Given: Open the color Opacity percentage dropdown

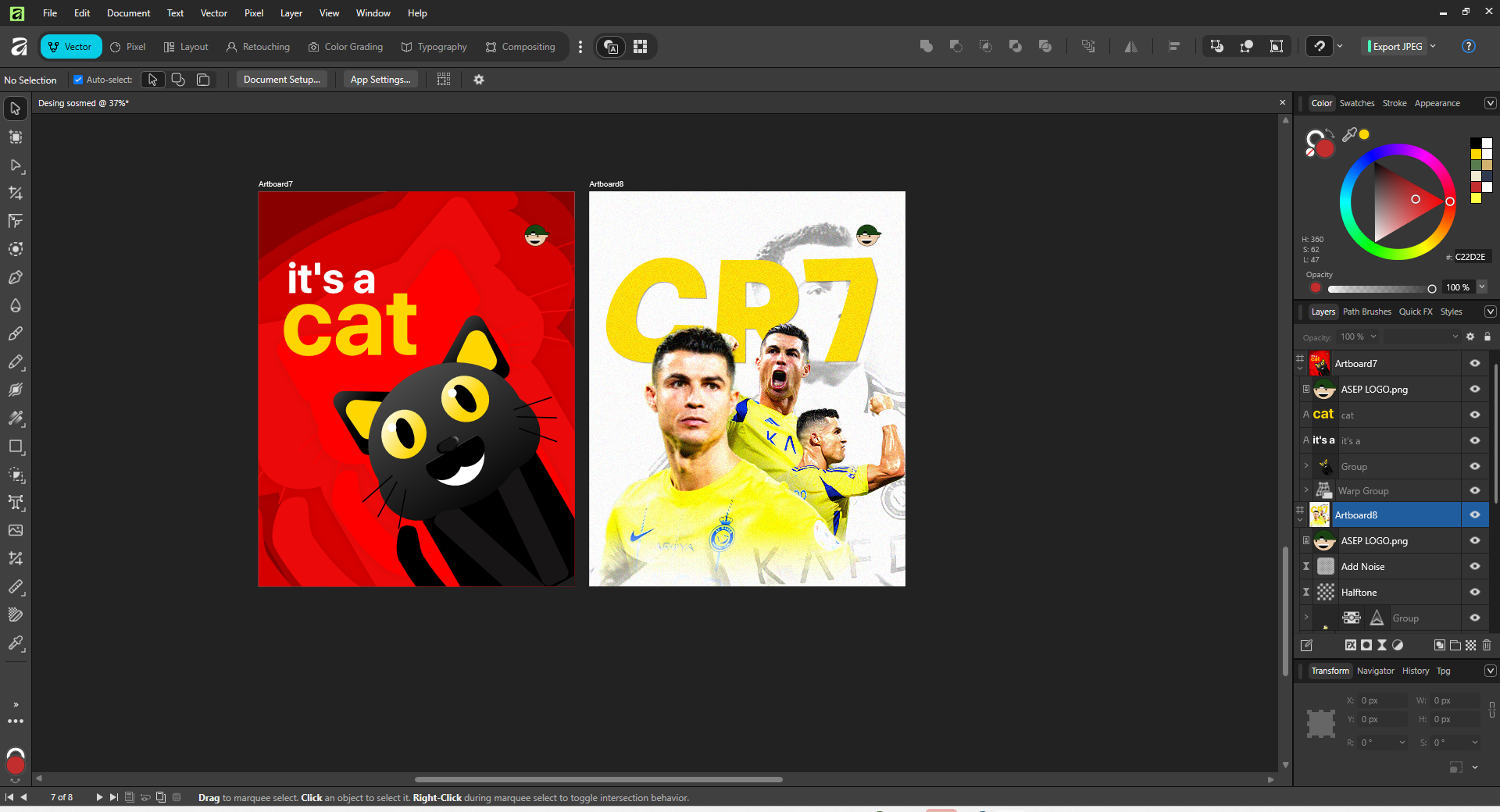Looking at the screenshot, I should pos(1481,287).
